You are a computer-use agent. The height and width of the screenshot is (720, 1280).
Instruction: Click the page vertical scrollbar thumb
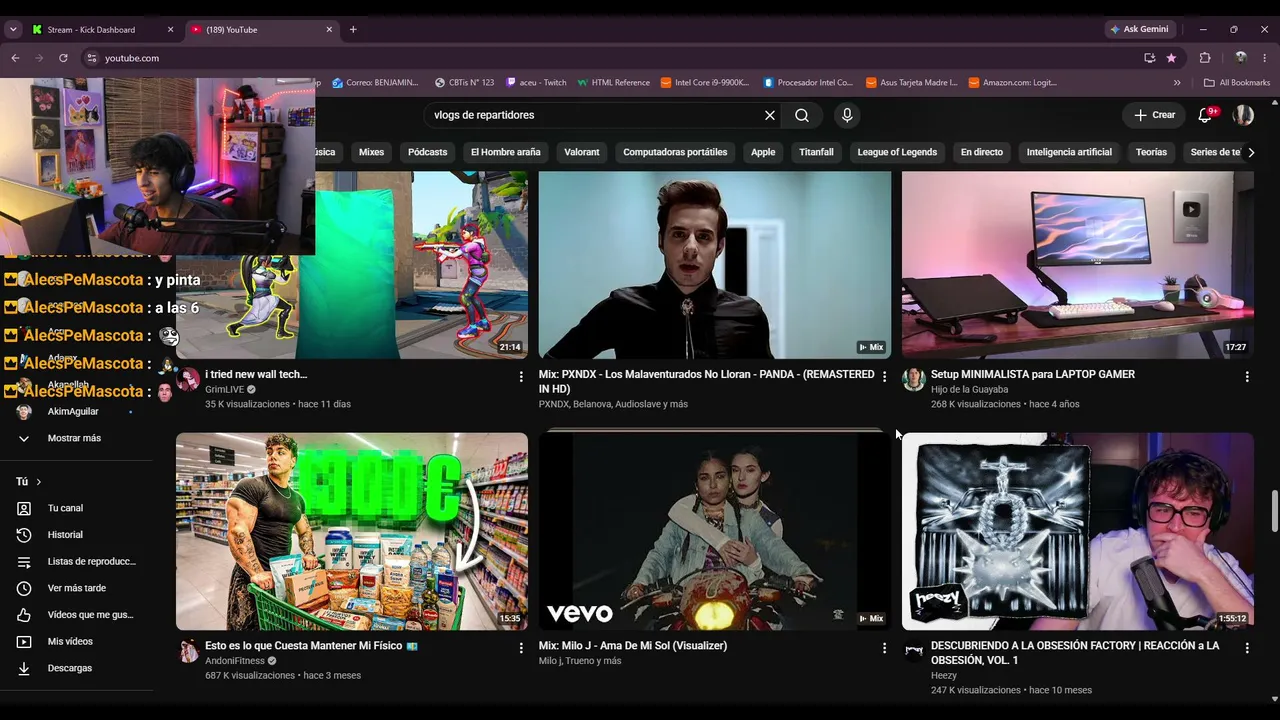1274,511
